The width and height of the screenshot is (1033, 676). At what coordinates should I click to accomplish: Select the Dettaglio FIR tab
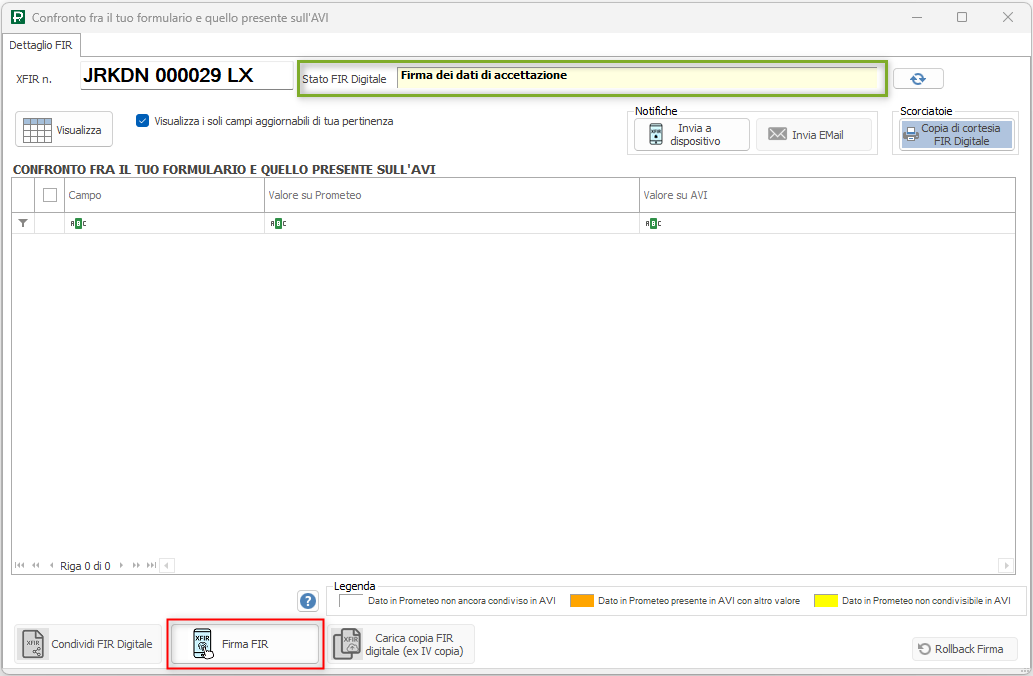point(42,45)
